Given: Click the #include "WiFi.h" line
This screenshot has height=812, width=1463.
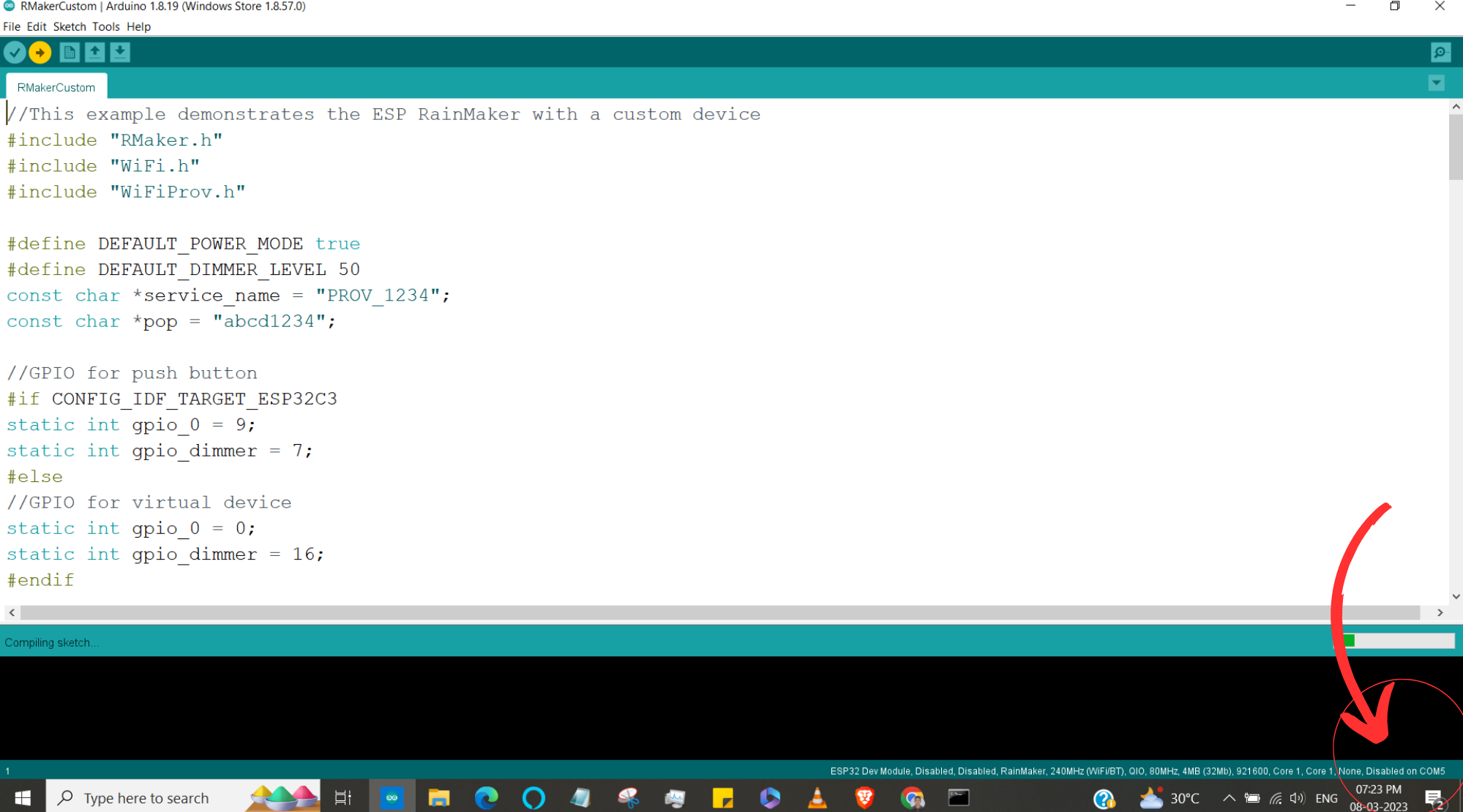Looking at the screenshot, I should (103, 166).
